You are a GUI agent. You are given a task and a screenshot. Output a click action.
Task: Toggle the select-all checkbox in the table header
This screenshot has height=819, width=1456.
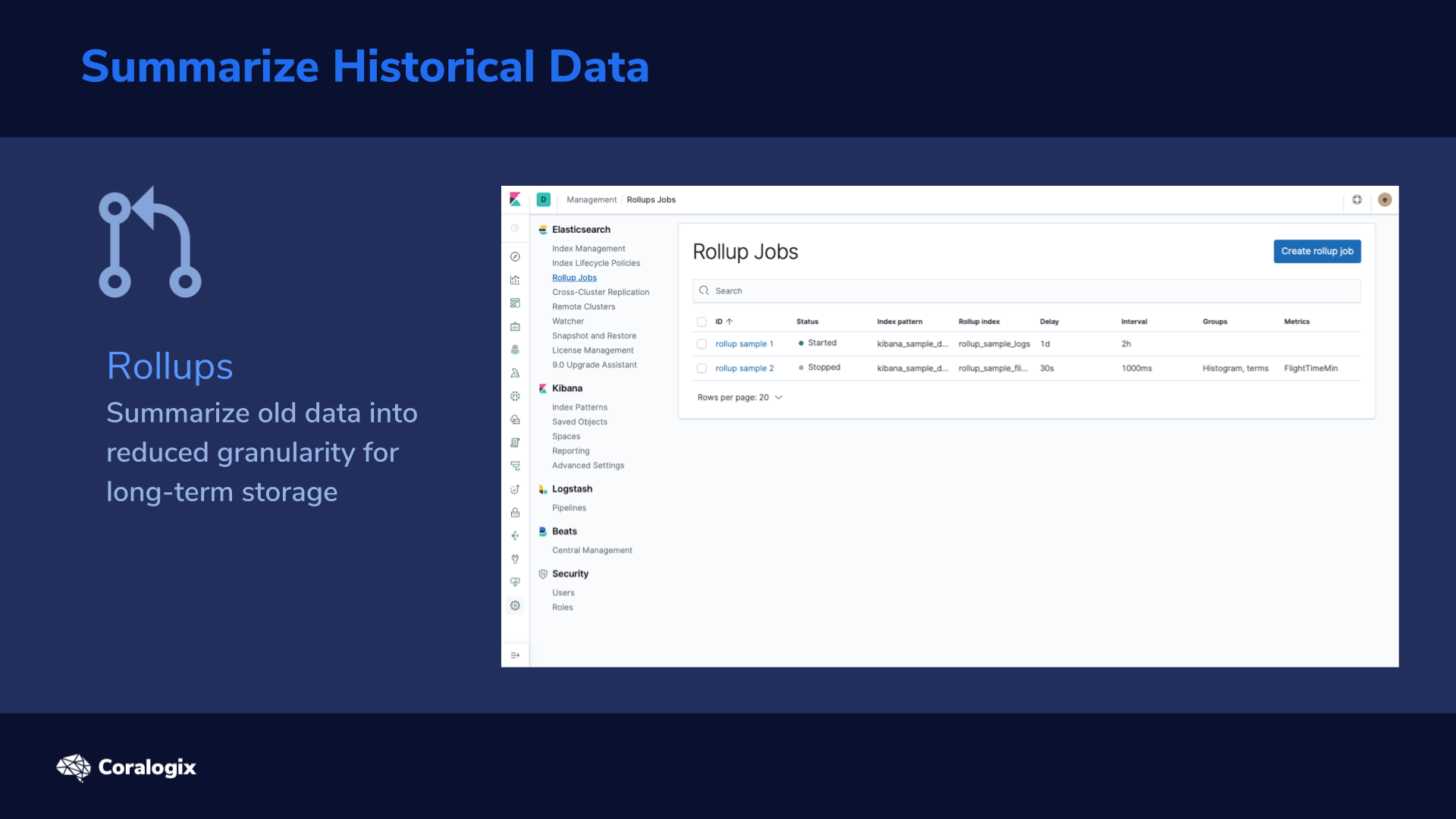(701, 322)
